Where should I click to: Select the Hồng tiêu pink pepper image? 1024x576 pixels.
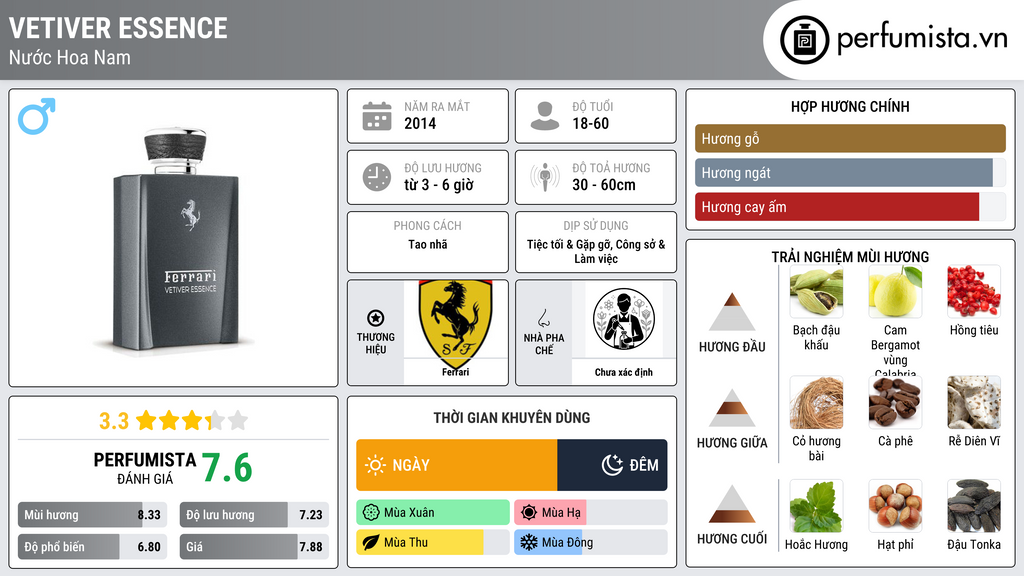[974, 292]
